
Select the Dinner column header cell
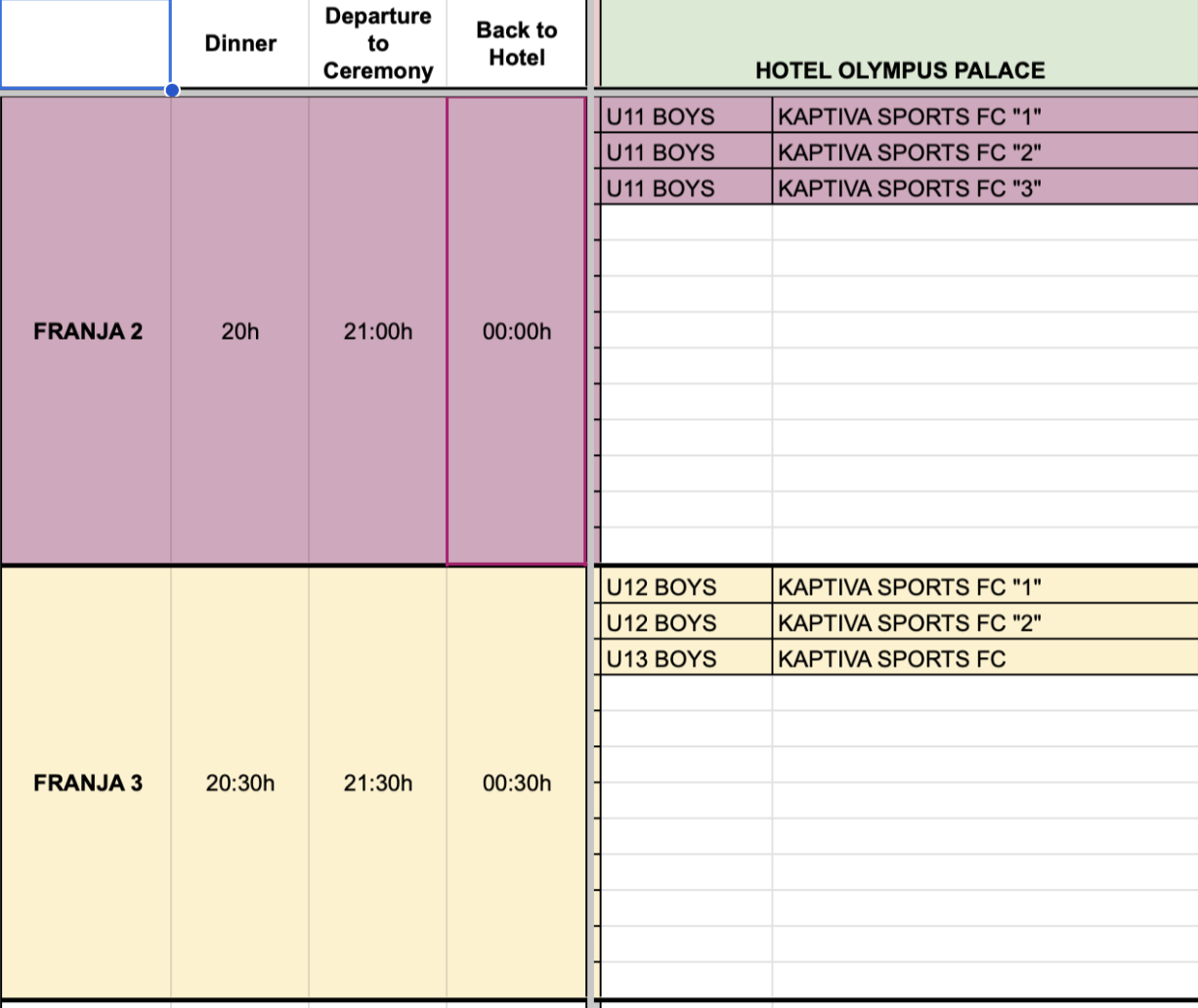click(240, 44)
